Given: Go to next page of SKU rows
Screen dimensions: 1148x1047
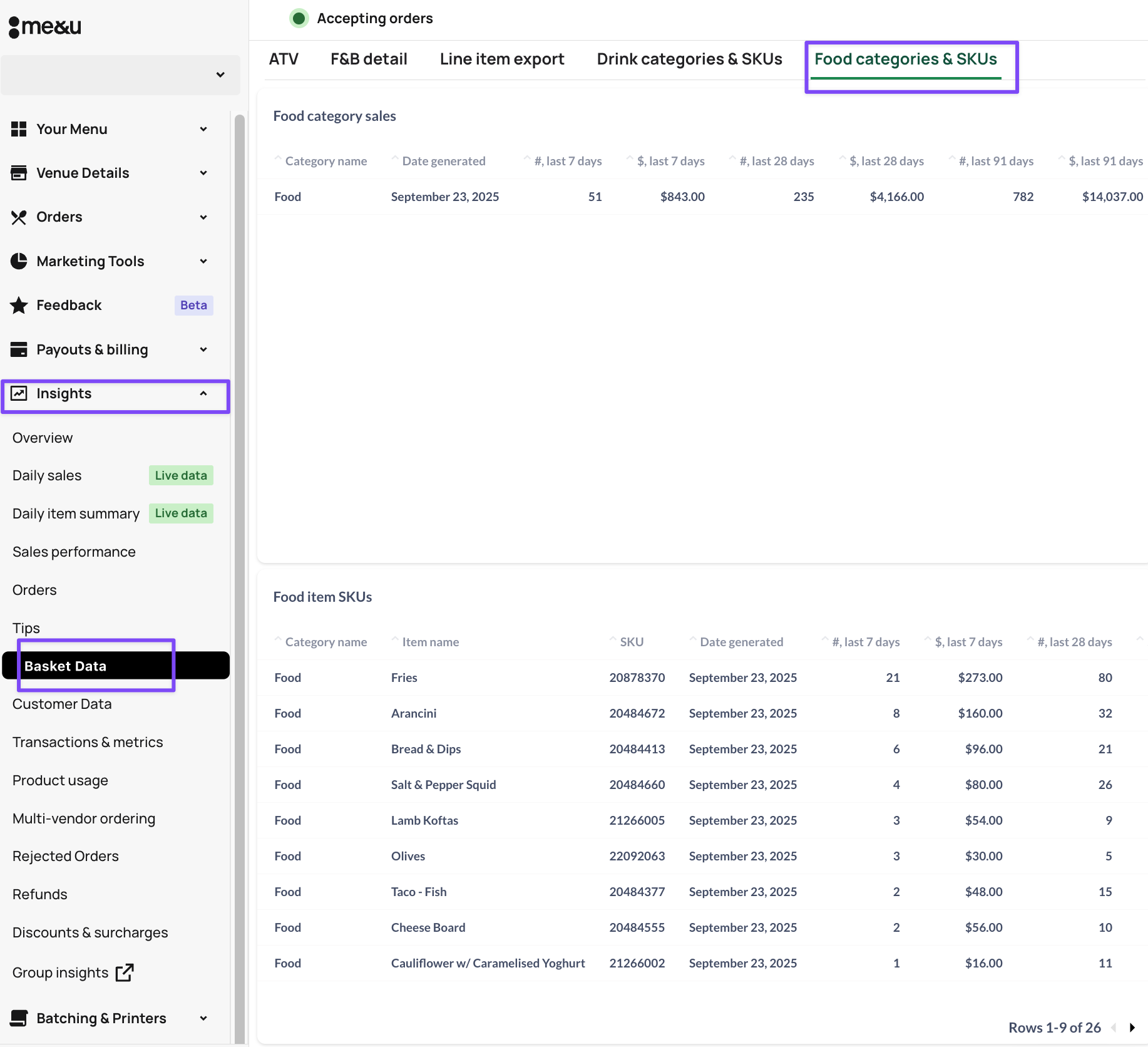Looking at the screenshot, I should pos(1132,1028).
